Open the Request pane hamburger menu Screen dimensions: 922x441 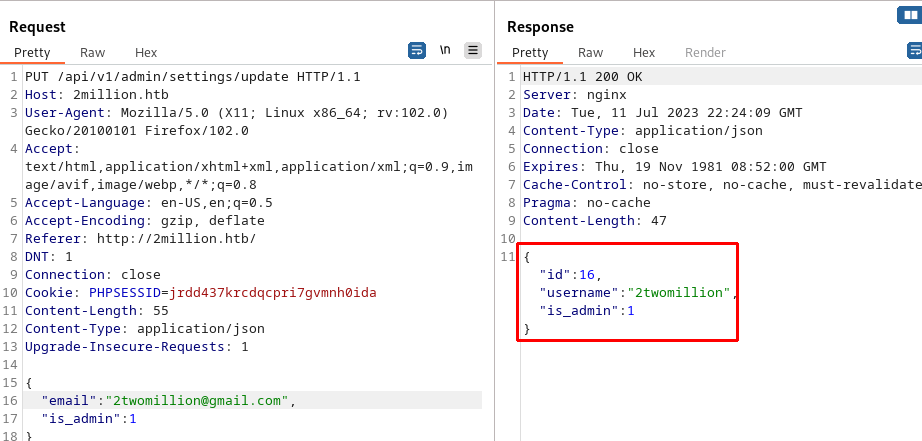click(x=473, y=51)
